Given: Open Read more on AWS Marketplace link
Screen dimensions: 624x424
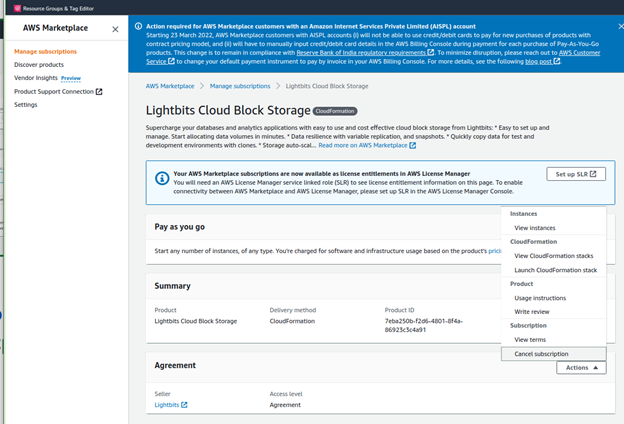Looking at the screenshot, I should 363,145.
